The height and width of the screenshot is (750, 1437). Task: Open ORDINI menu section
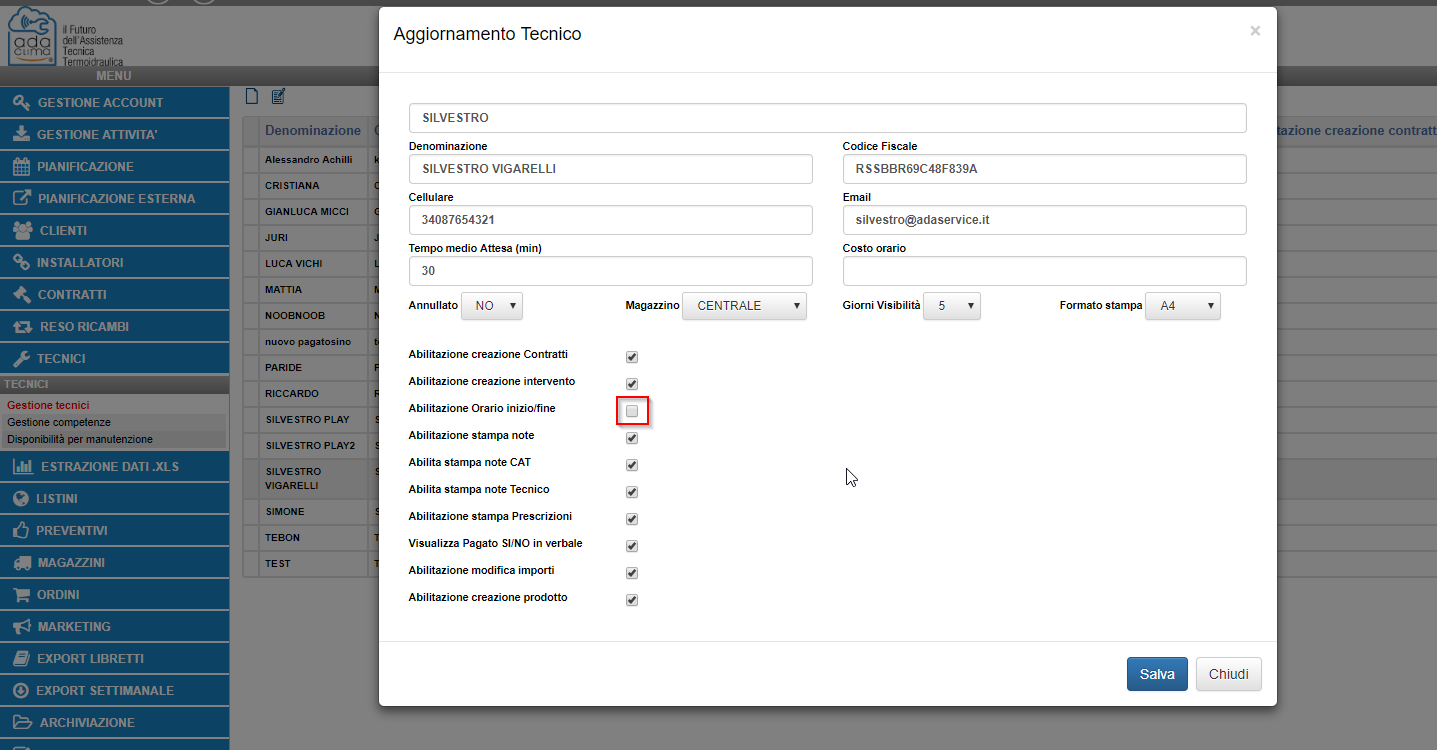(115, 595)
